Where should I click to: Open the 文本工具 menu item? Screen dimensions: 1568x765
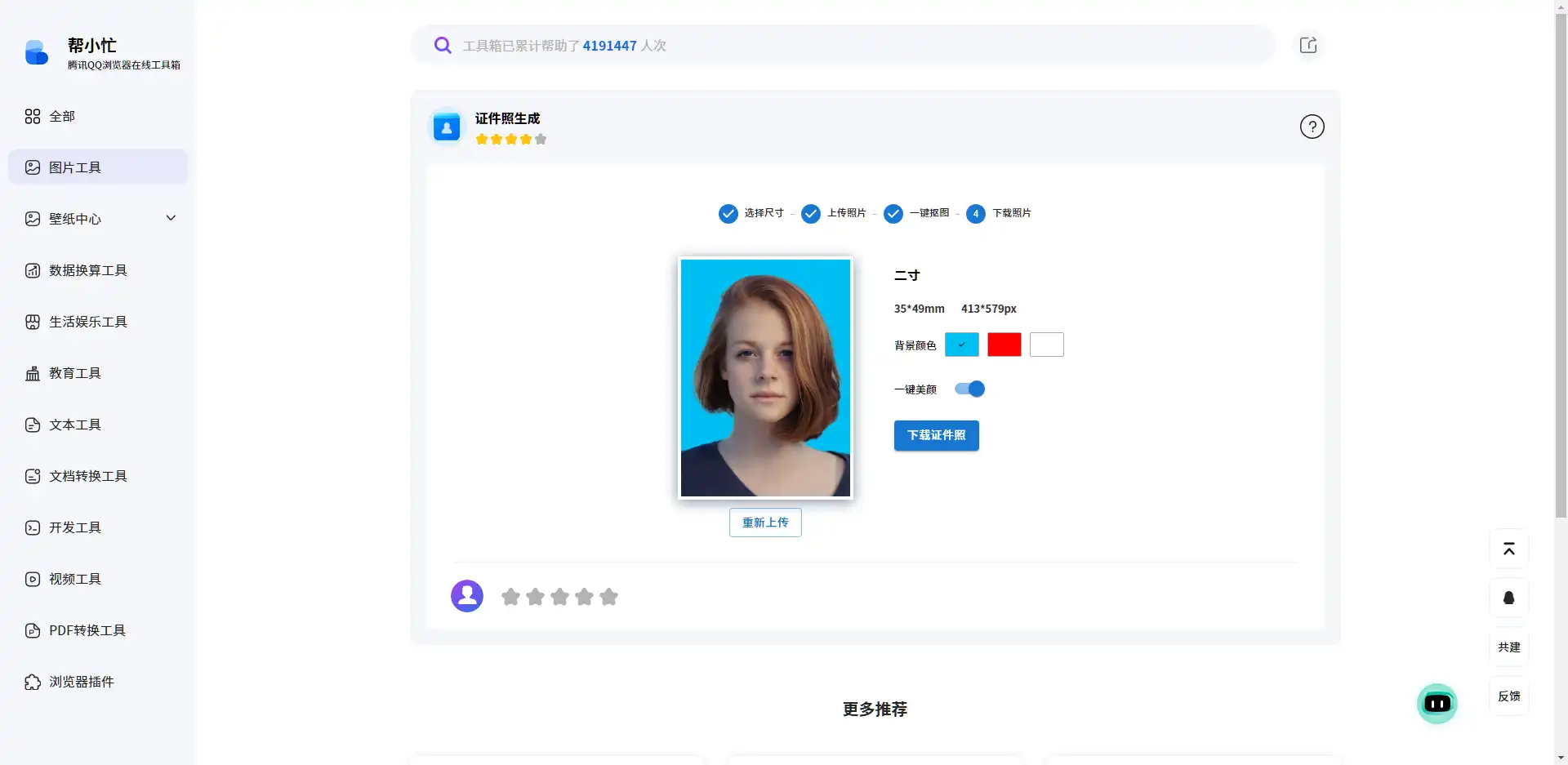(x=98, y=425)
